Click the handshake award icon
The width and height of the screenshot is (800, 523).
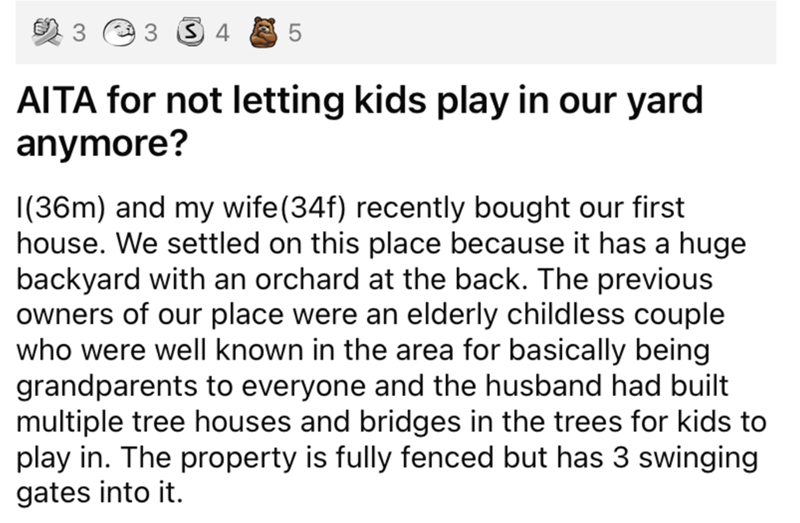click(x=44, y=34)
